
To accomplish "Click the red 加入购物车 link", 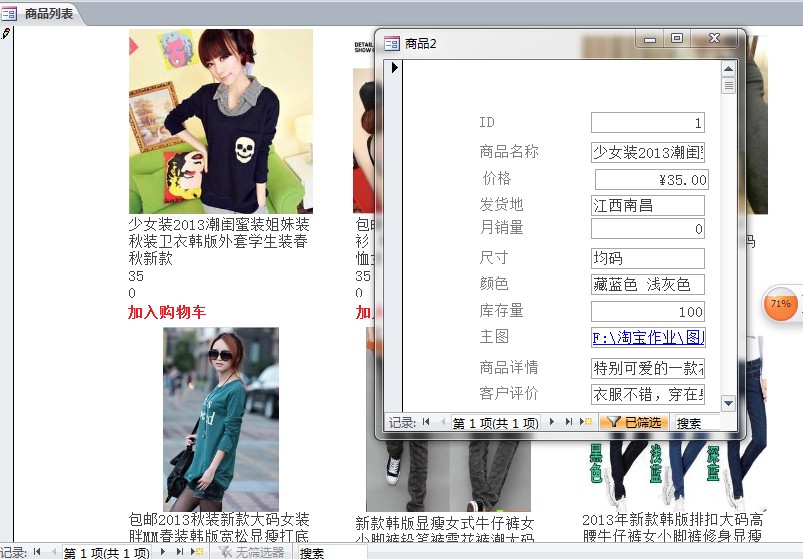I will click(x=167, y=313).
